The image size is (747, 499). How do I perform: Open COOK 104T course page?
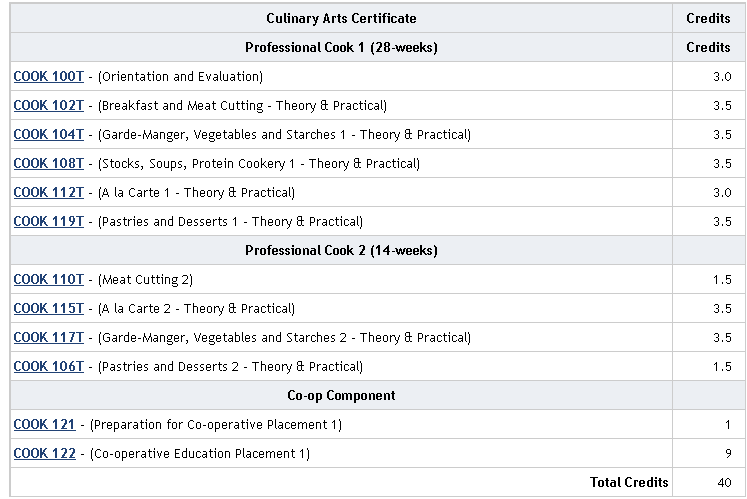pos(48,135)
